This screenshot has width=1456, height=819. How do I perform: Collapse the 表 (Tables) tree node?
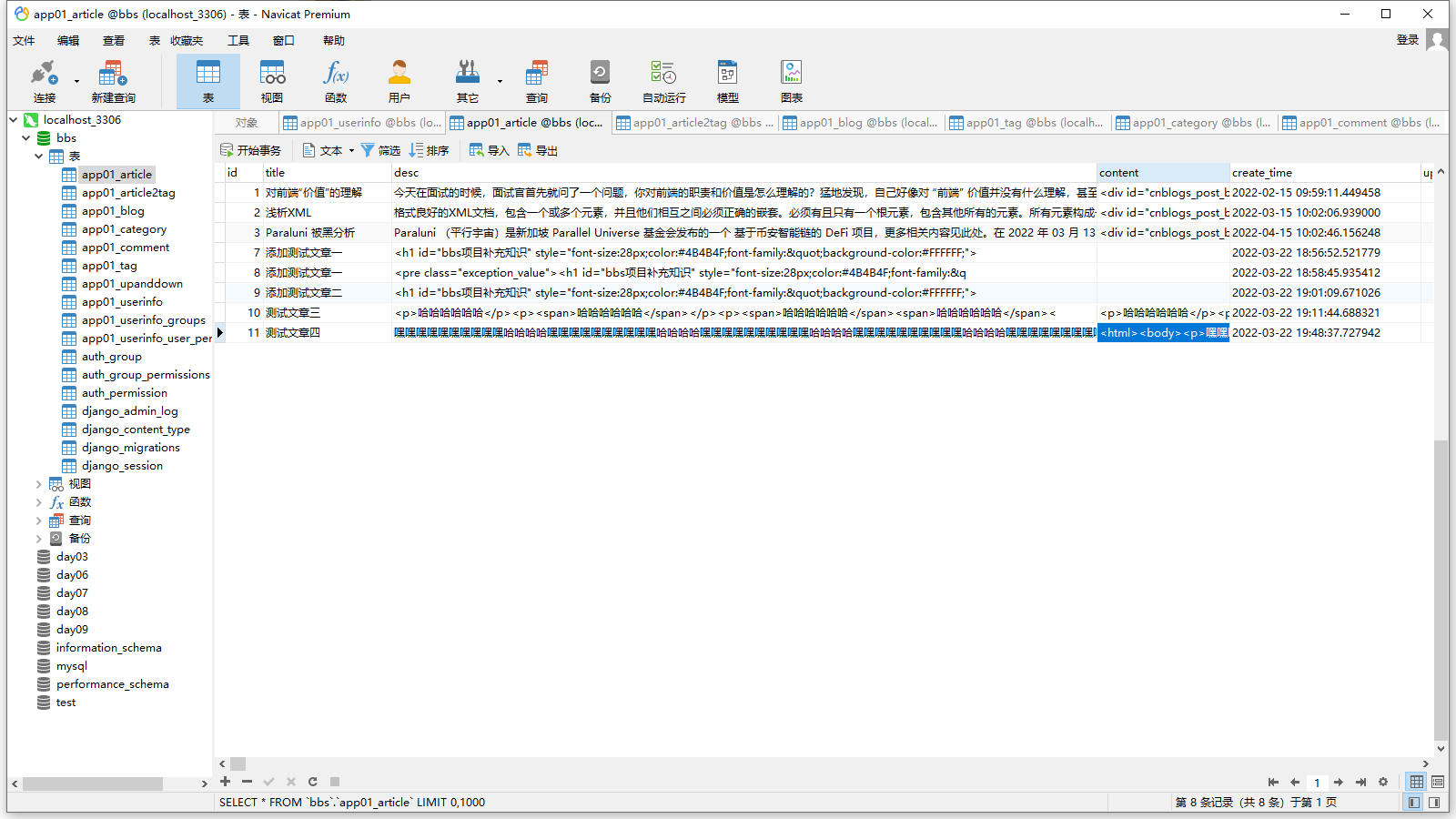[x=39, y=156]
